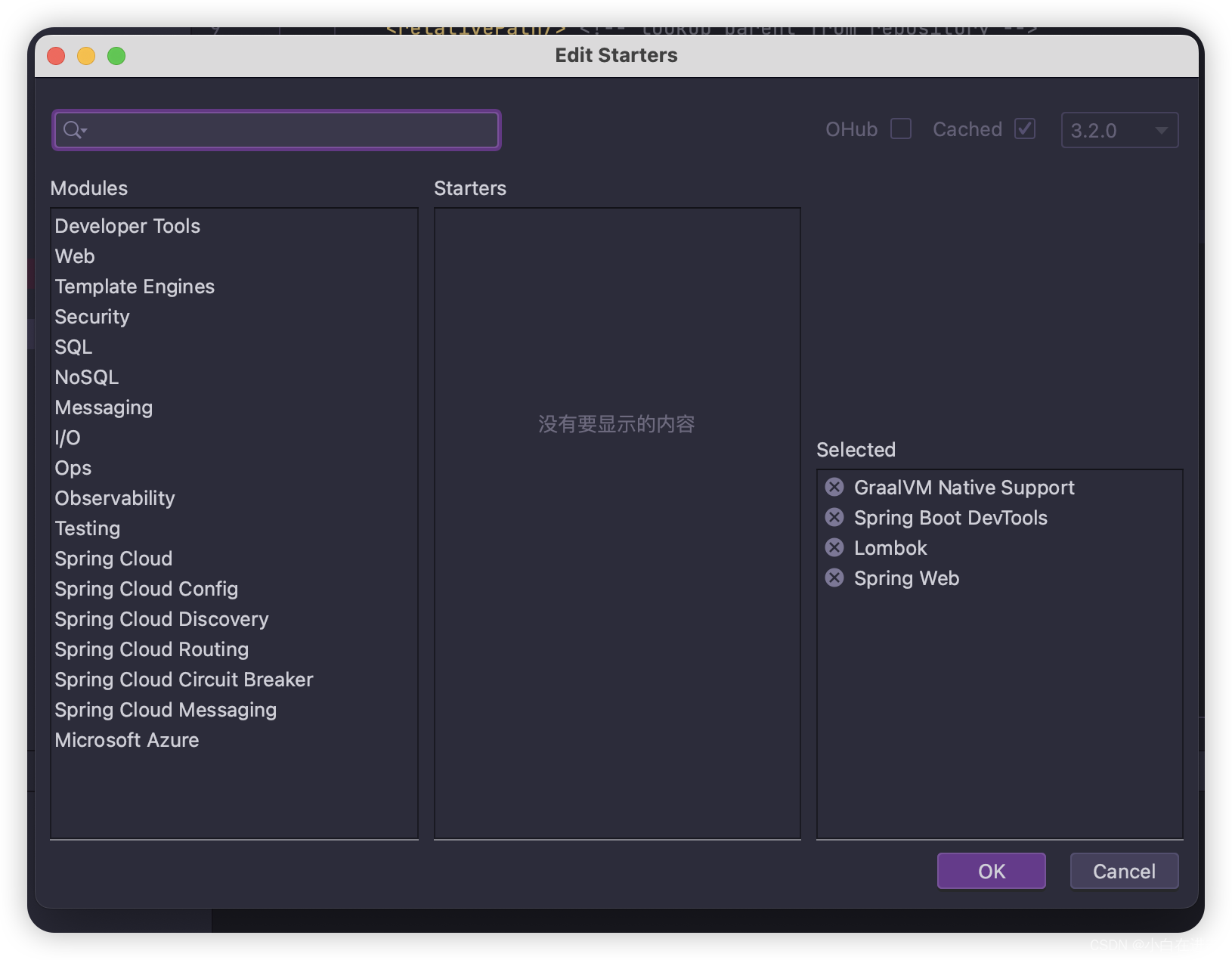1232x960 pixels.
Task: Minimize the Edit Starters window
Action: [x=86, y=56]
